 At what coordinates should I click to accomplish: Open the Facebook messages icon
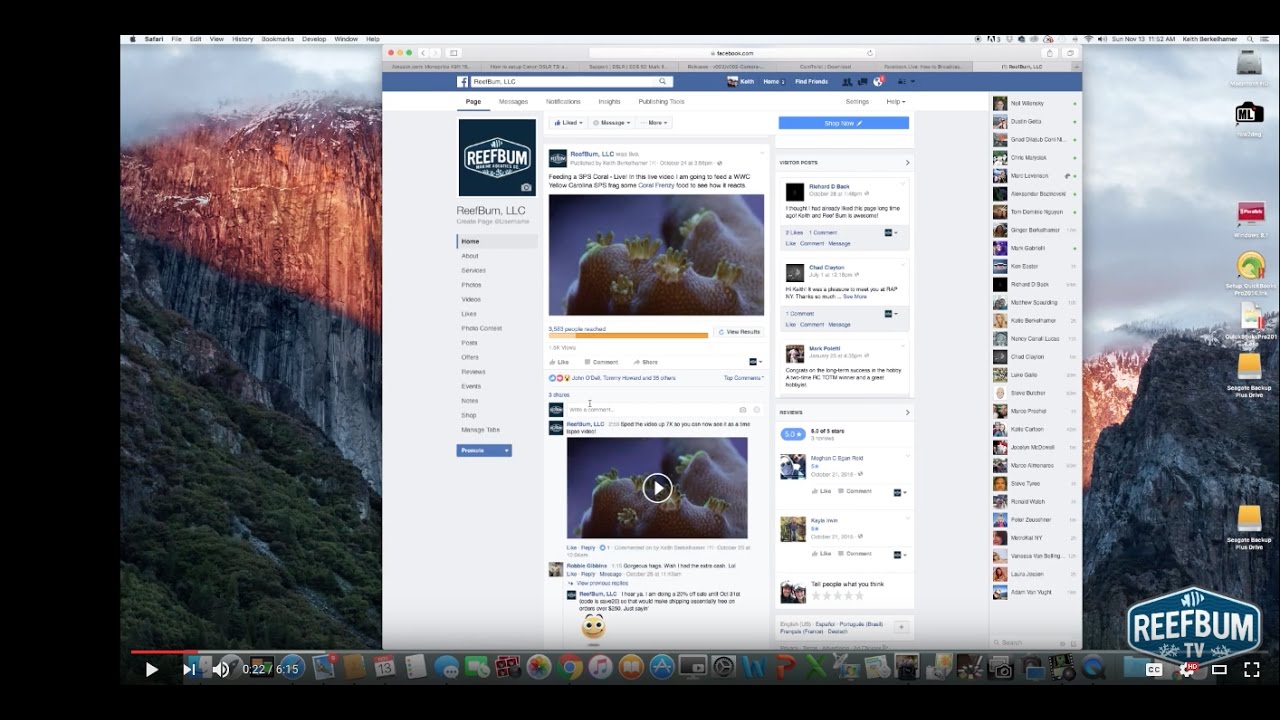tap(862, 81)
